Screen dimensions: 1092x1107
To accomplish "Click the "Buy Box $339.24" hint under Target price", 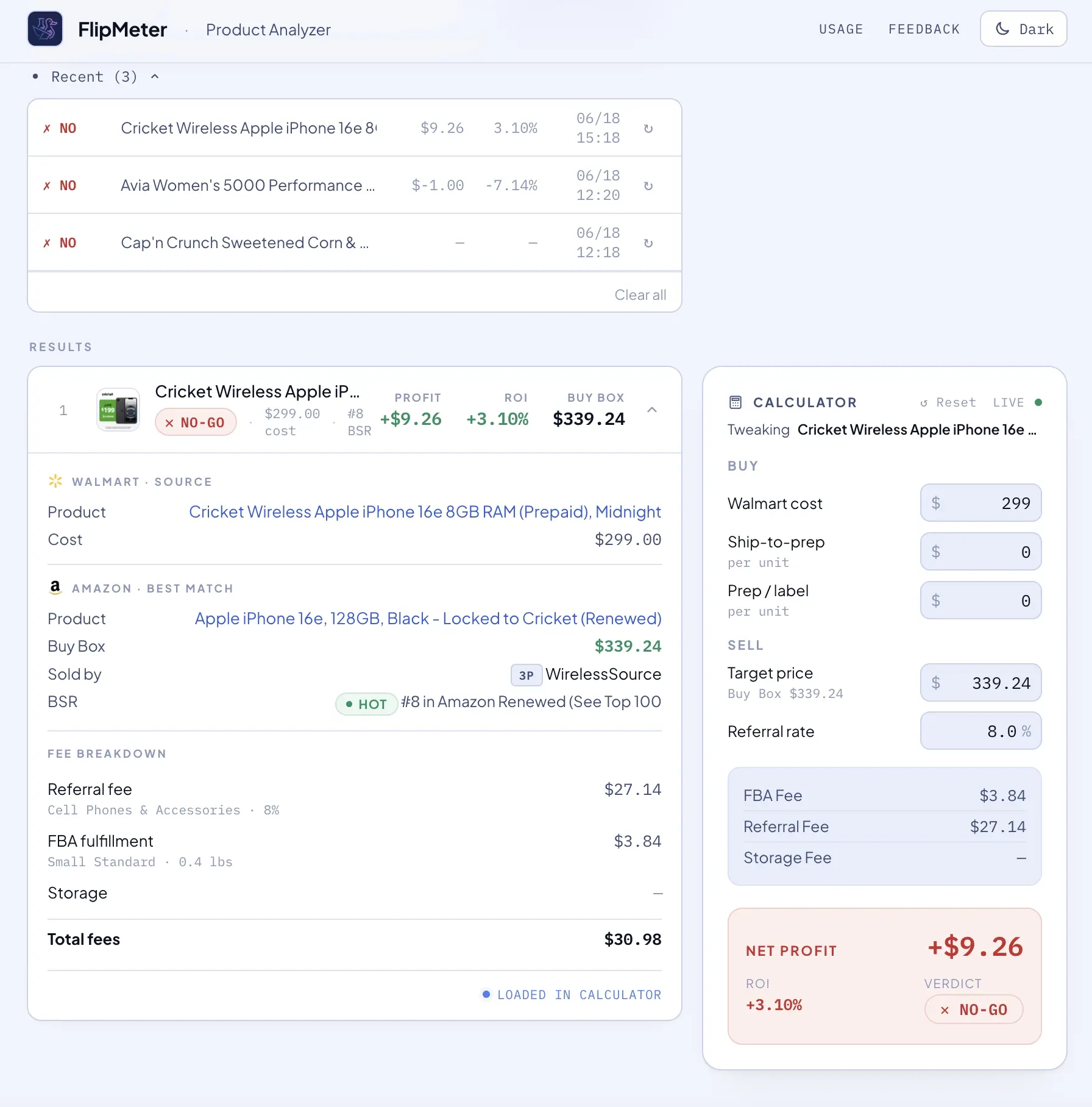I will (x=785, y=694).
